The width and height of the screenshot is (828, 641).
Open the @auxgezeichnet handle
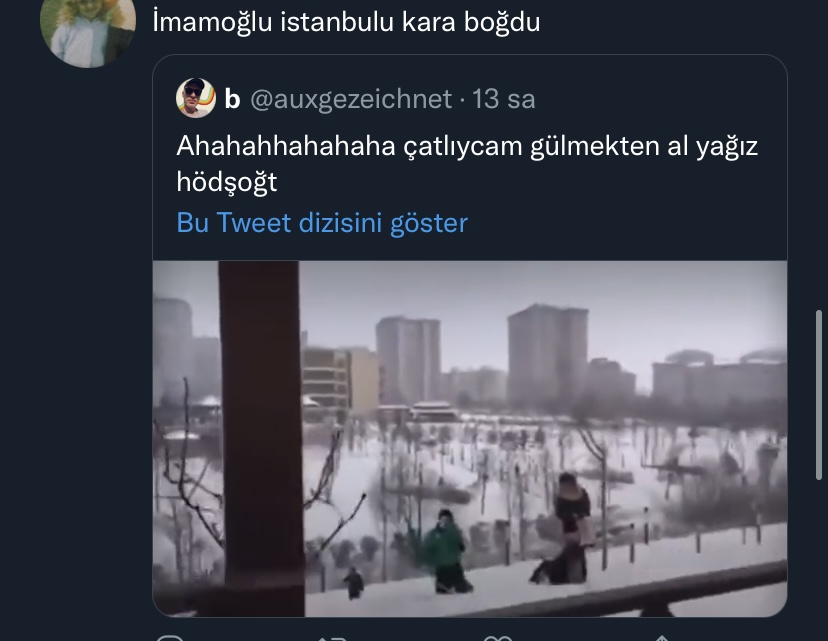[x=351, y=99]
